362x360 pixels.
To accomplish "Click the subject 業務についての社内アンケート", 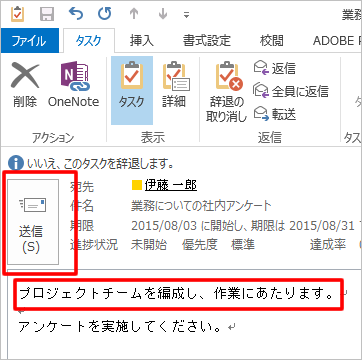I will 201,206.
